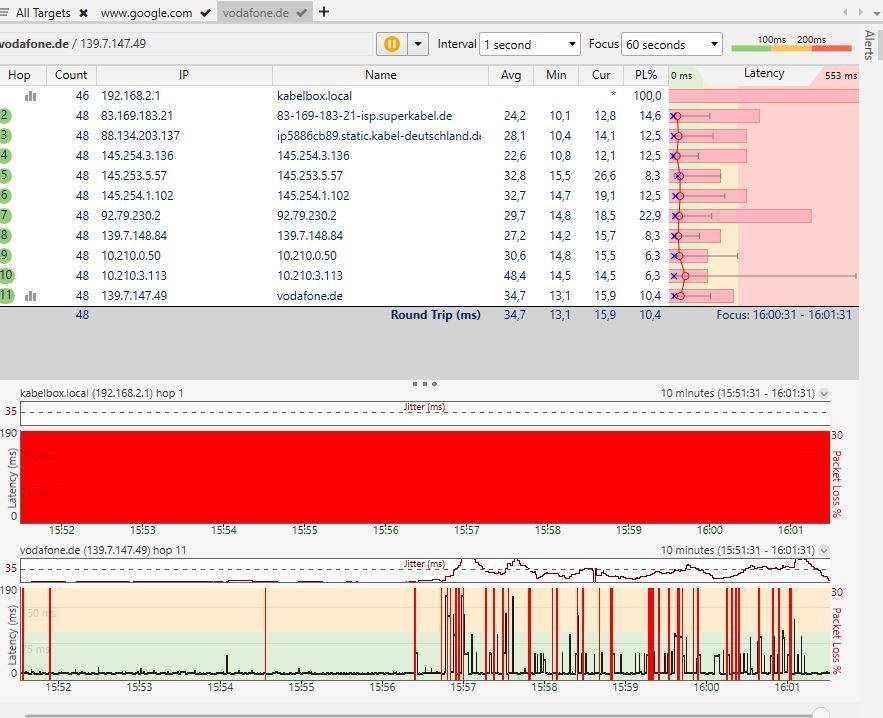Click kabelbox.local hop 1 graph title
Screen dimensions: 883x718
(x=102, y=393)
